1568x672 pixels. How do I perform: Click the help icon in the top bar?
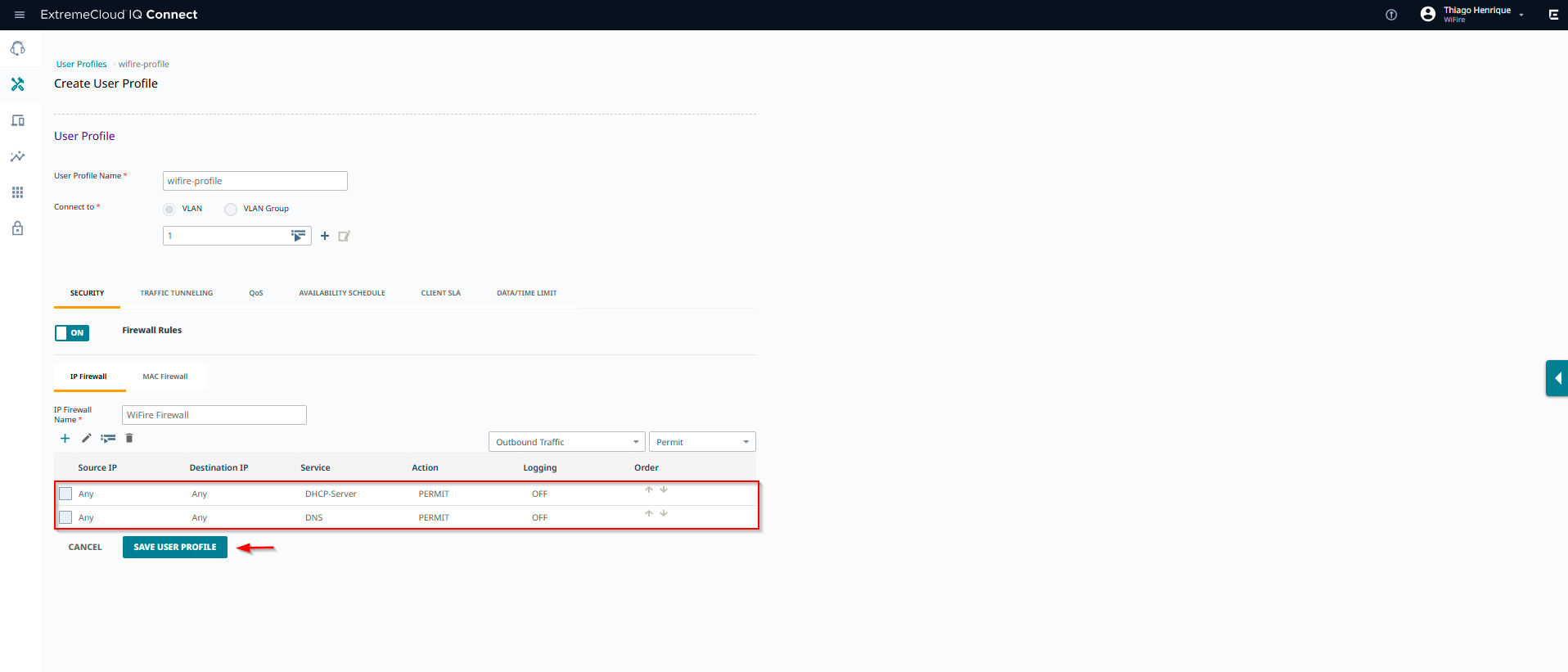[x=1391, y=15]
